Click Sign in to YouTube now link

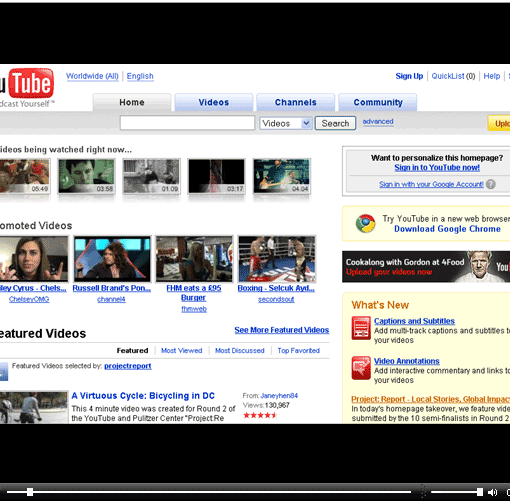pos(437,168)
